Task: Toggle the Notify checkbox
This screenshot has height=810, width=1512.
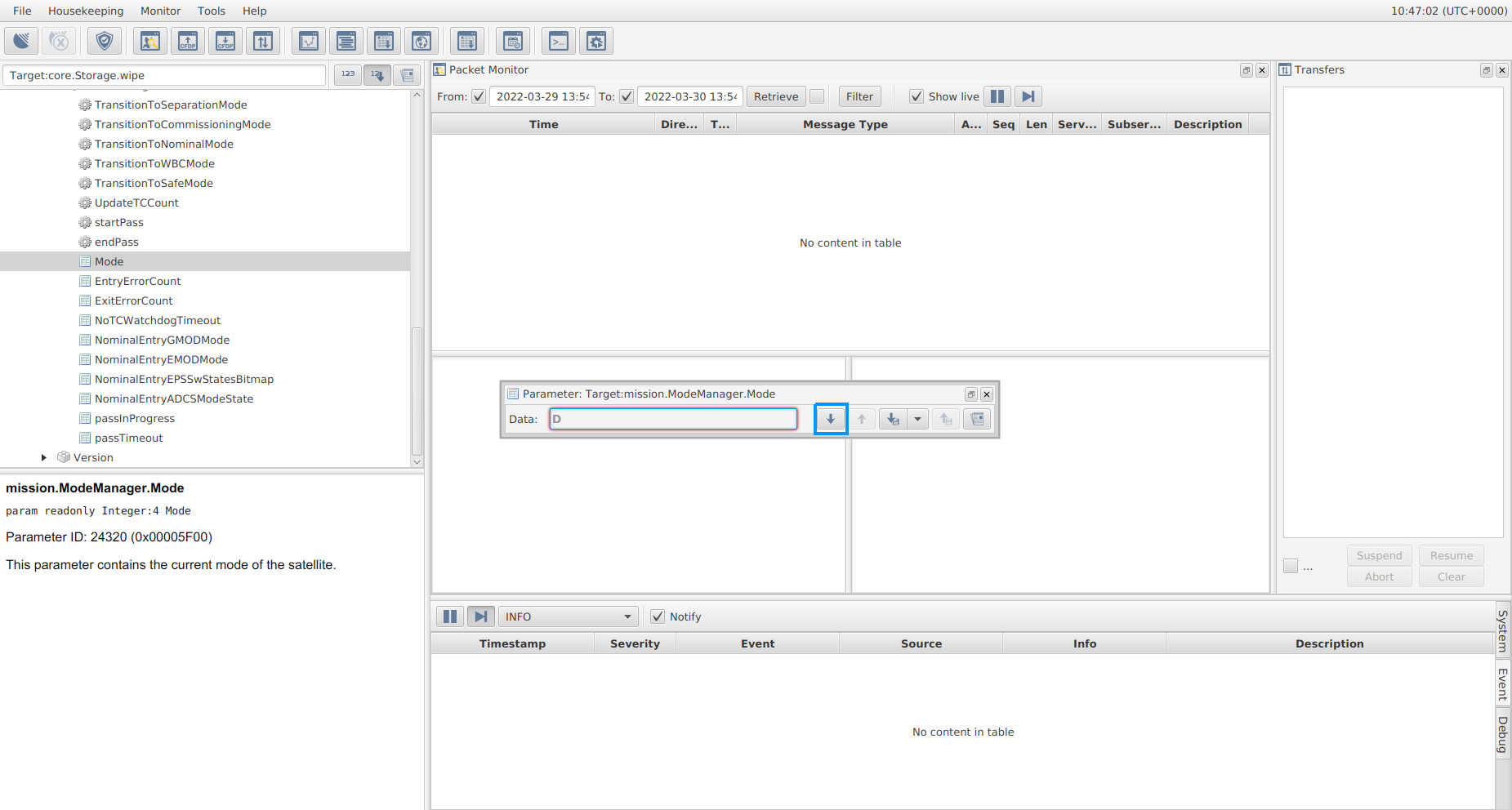Action: (x=658, y=616)
